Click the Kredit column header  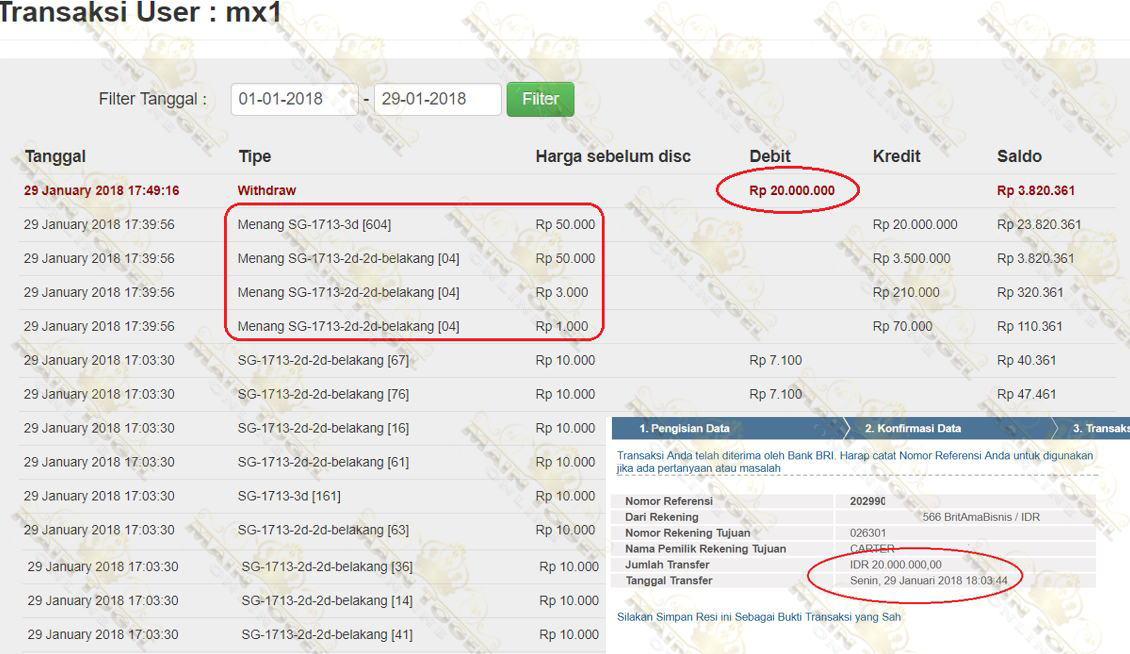(897, 156)
